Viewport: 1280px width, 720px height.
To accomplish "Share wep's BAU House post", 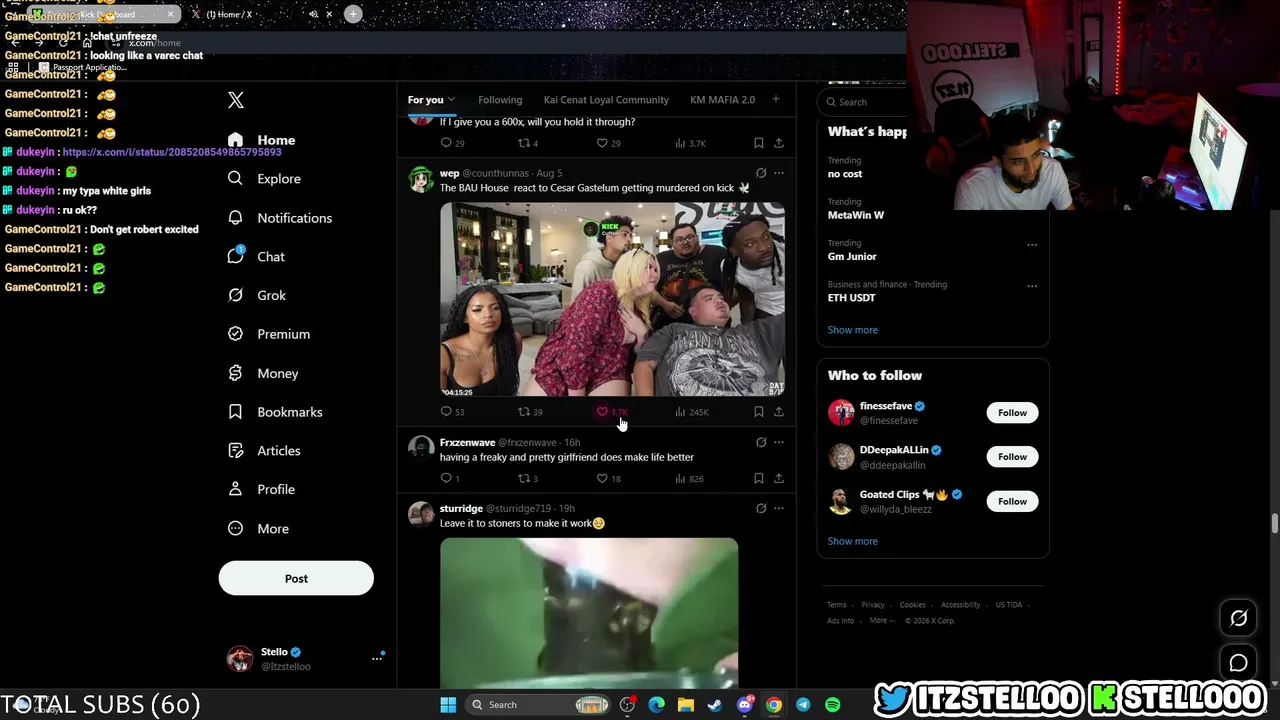I will (779, 412).
